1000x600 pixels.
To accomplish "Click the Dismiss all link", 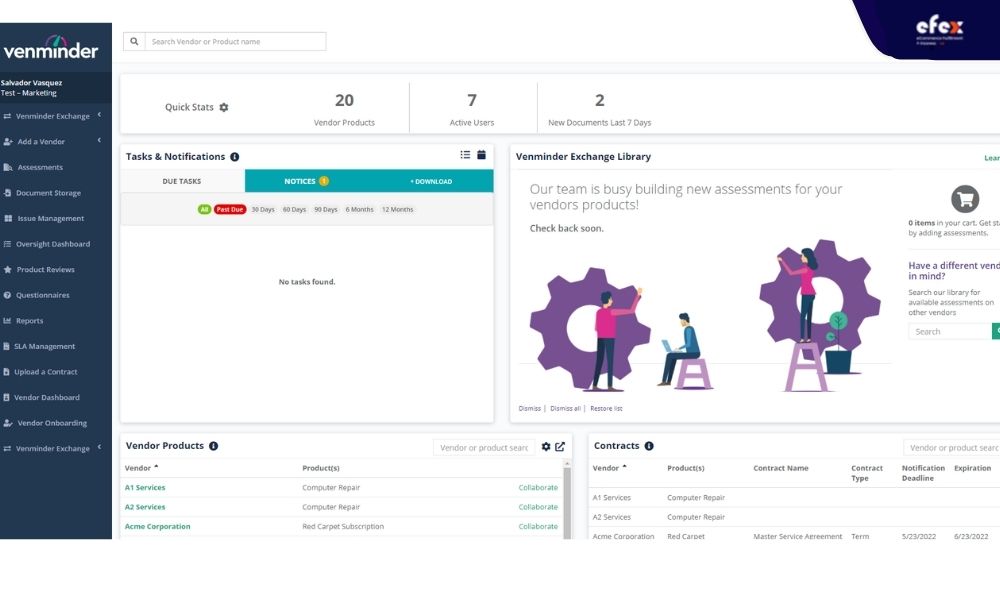I will pyautogui.click(x=565, y=409).
